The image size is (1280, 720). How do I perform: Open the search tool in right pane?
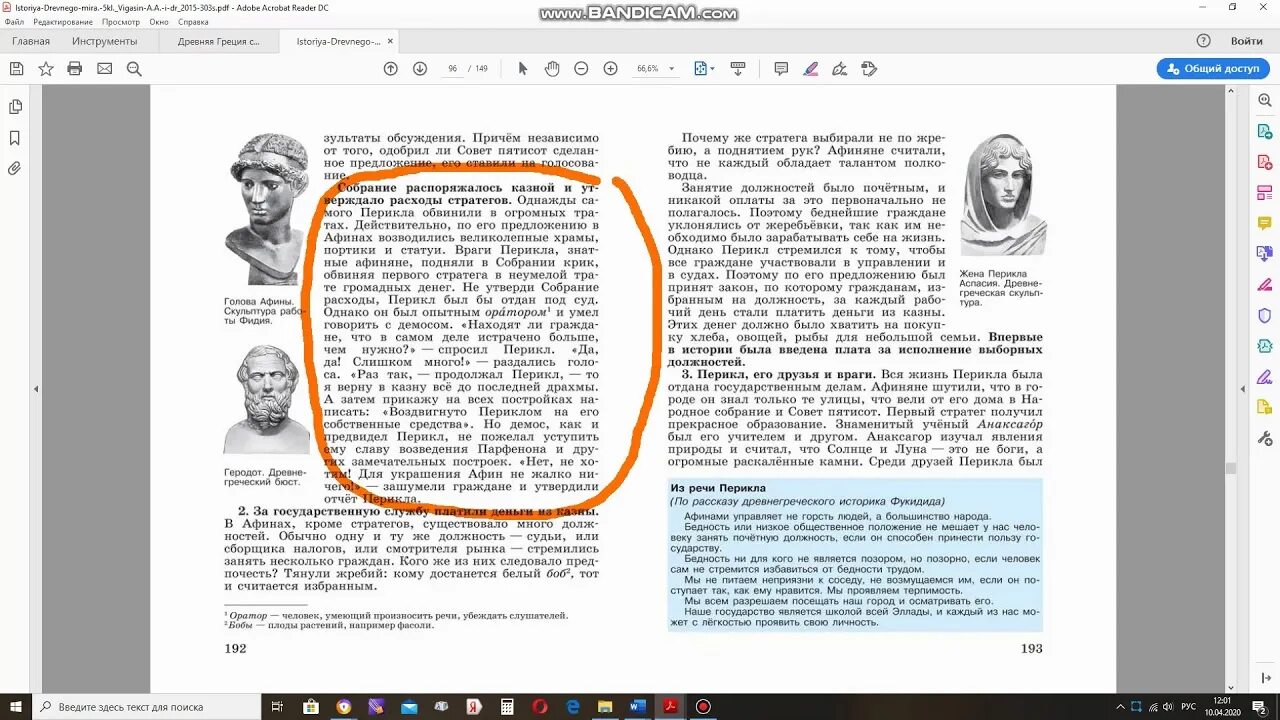1264,102
